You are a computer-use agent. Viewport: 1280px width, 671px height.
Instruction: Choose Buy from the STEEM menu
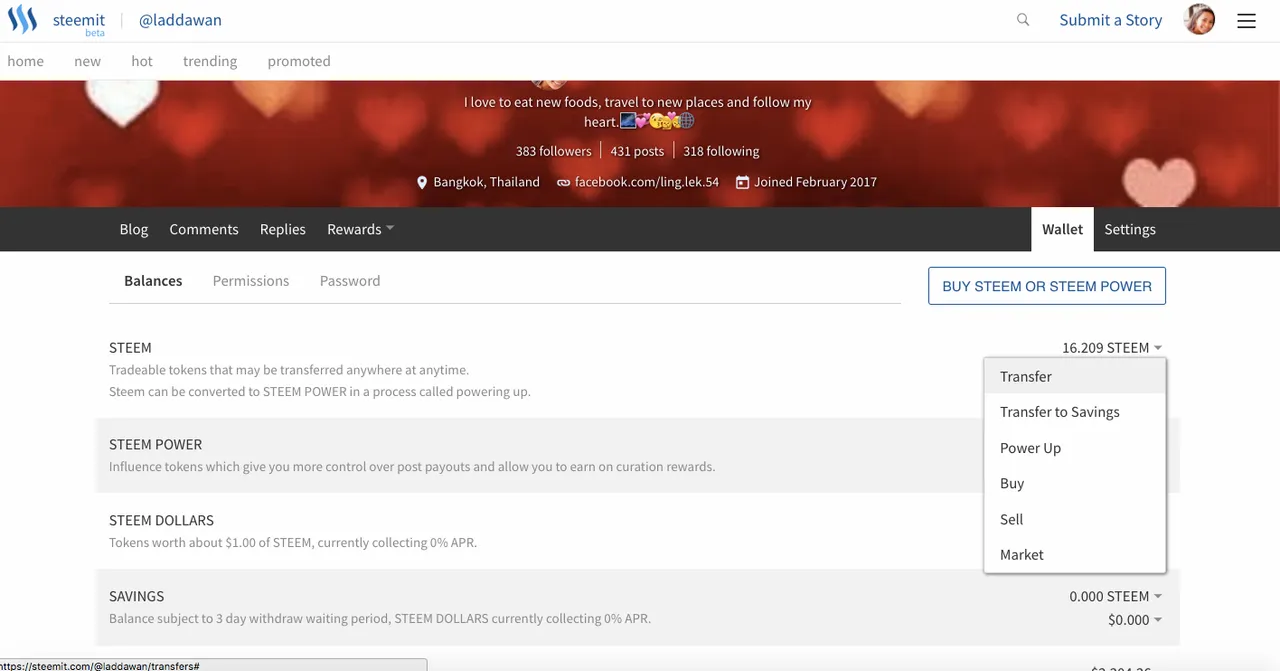1075,483
